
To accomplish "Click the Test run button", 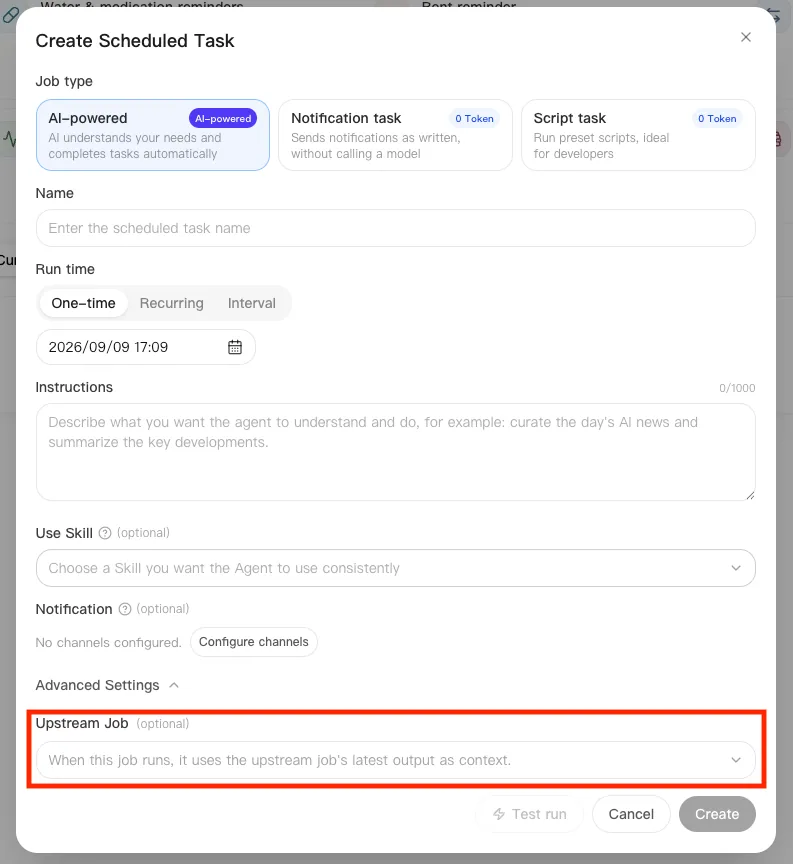I will [530, 814].
